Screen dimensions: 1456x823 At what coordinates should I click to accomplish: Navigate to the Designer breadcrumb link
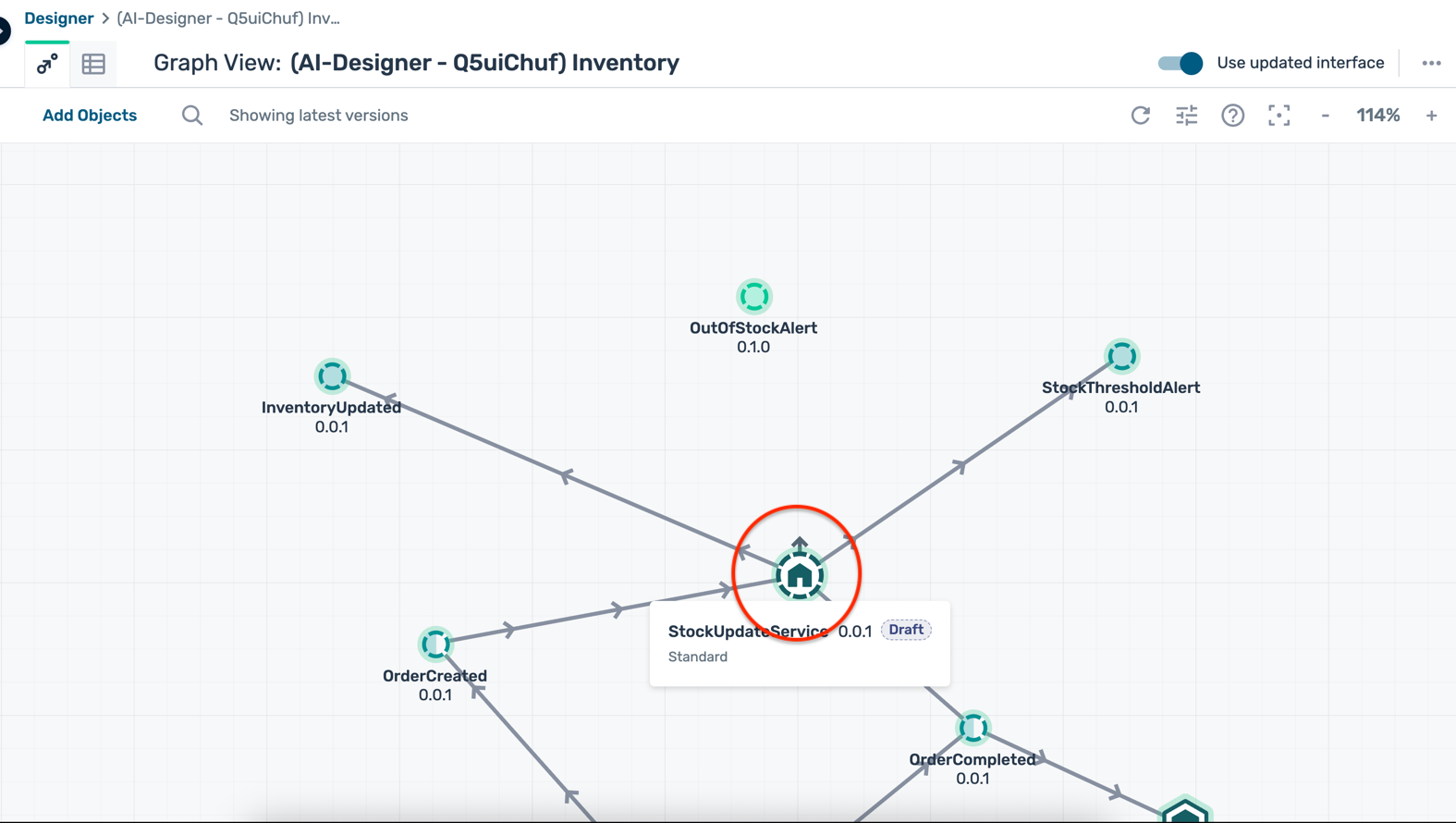58,18
